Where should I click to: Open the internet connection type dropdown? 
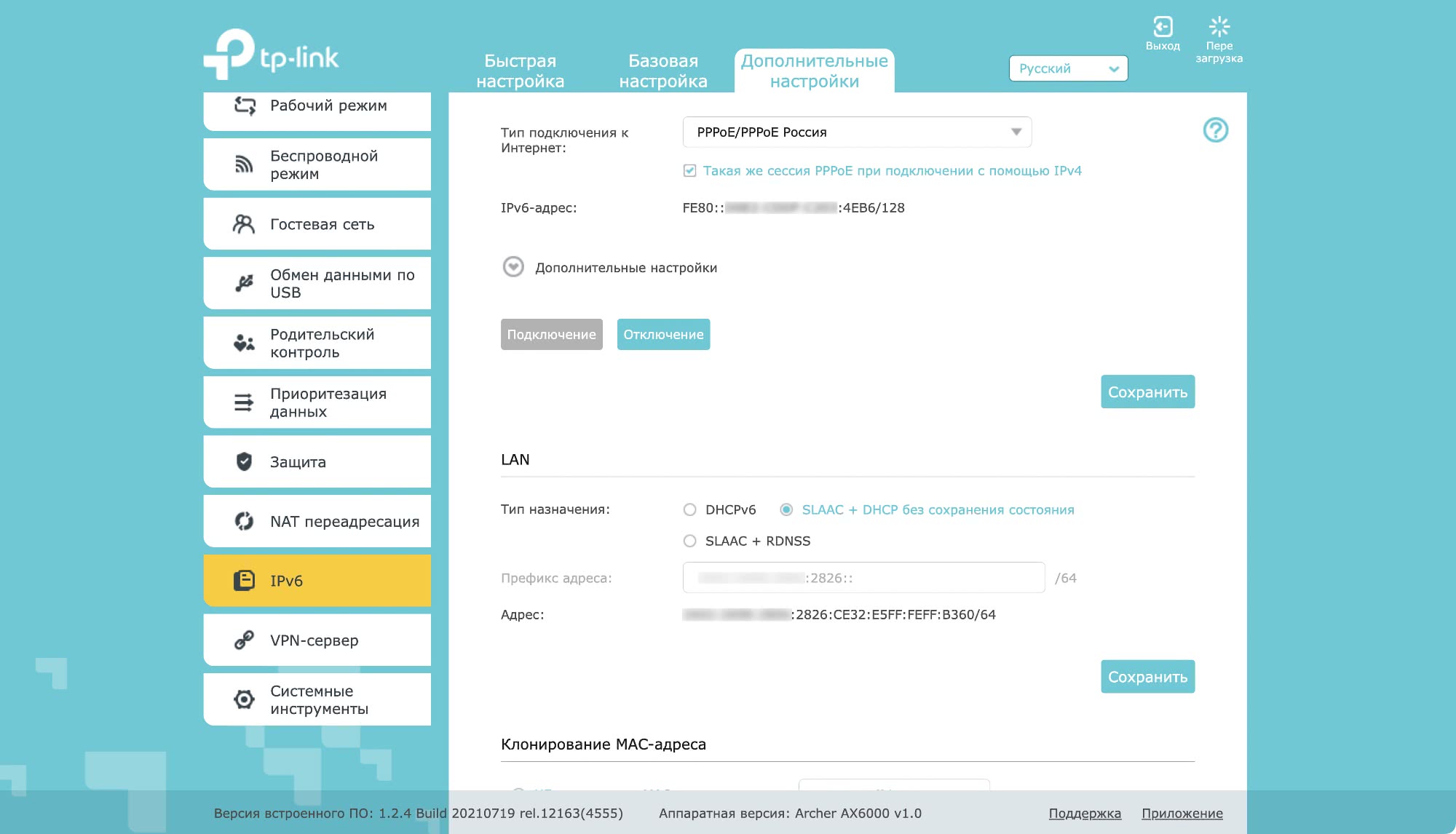tap(857, 132)
